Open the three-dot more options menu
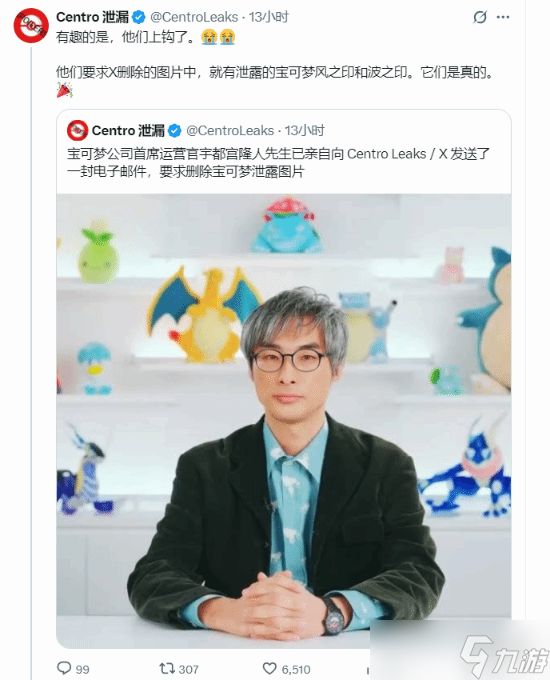Screen dimensions: 550x680 point(503,17)
